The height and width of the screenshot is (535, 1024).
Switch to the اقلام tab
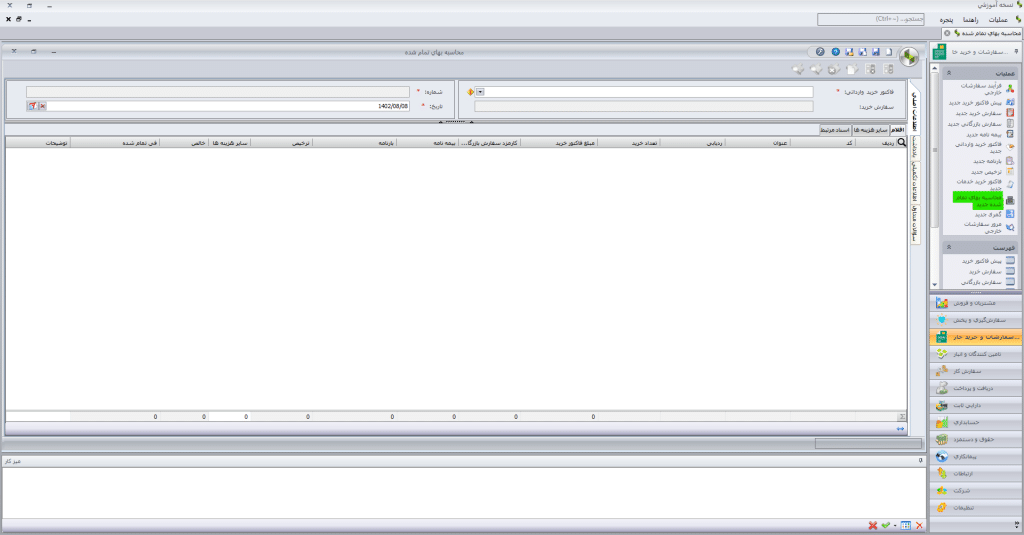[x=898, y=130]
